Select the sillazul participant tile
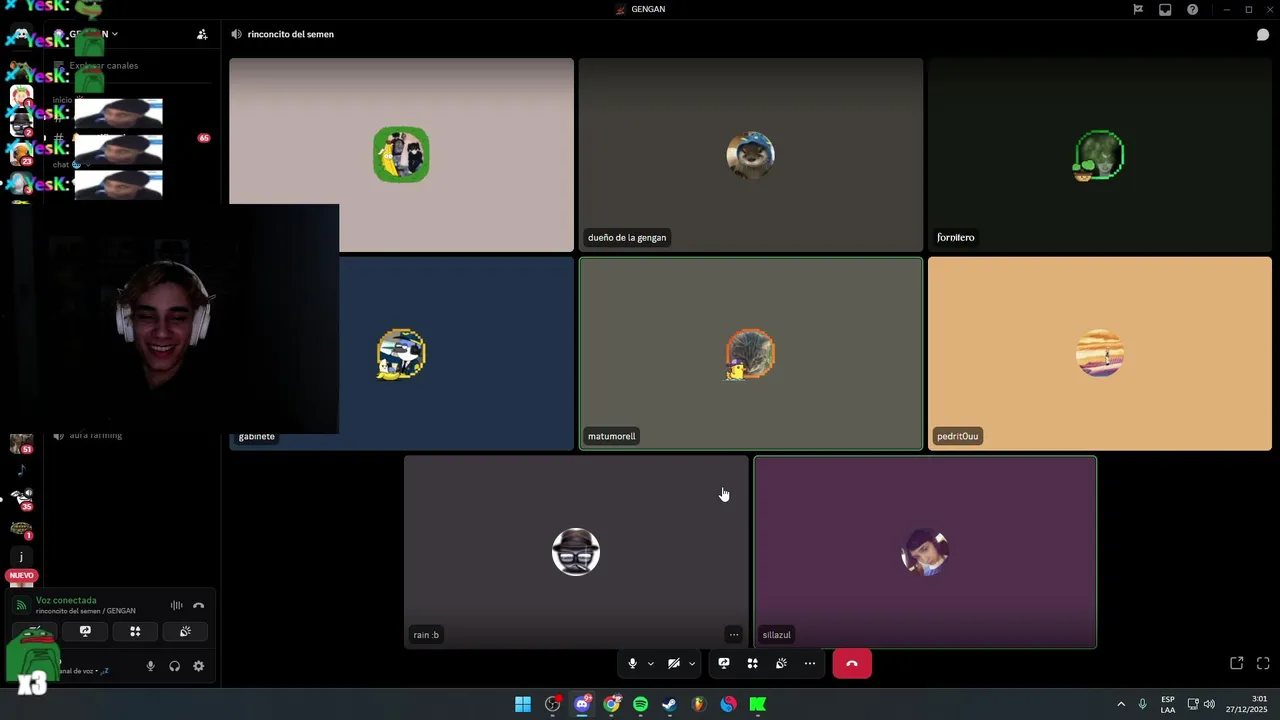The image size is (1280, 720). 925,552
